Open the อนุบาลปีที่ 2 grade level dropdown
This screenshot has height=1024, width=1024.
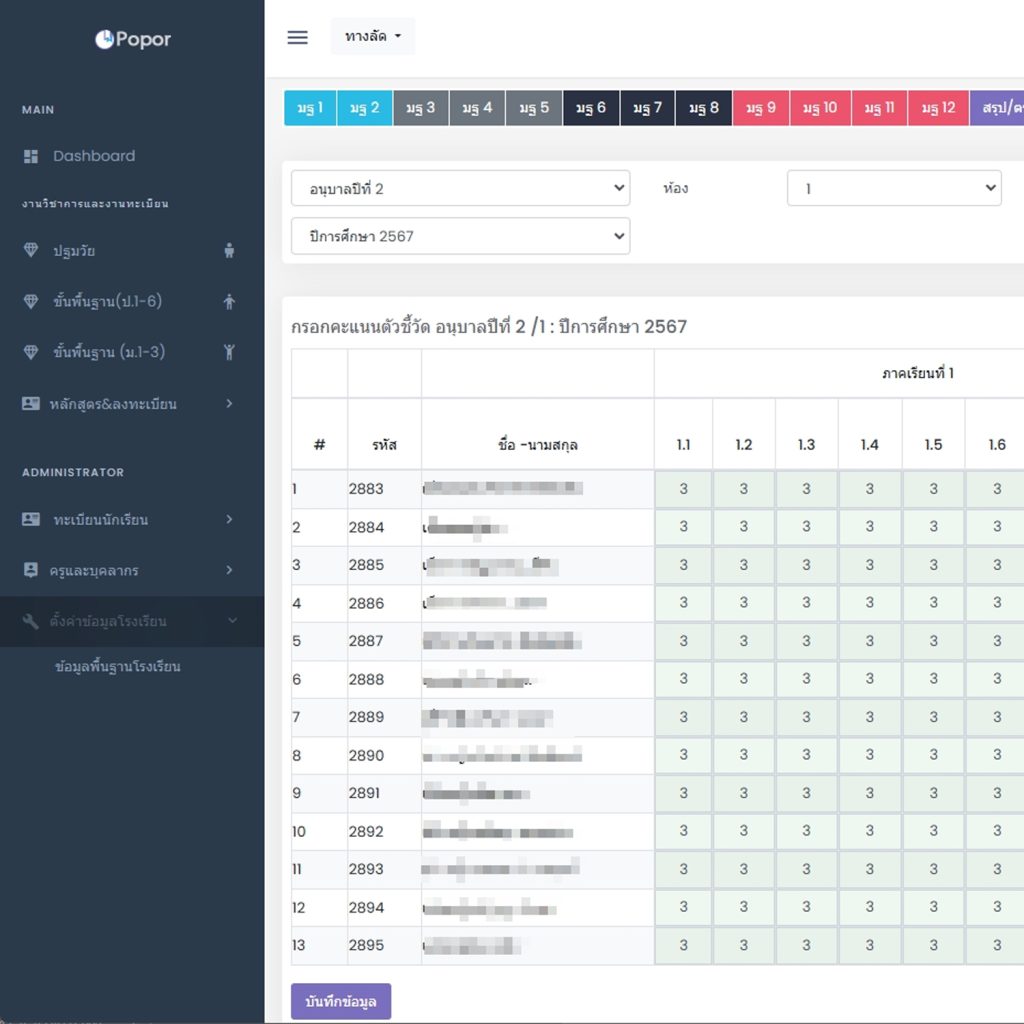(x=460, y=188)
